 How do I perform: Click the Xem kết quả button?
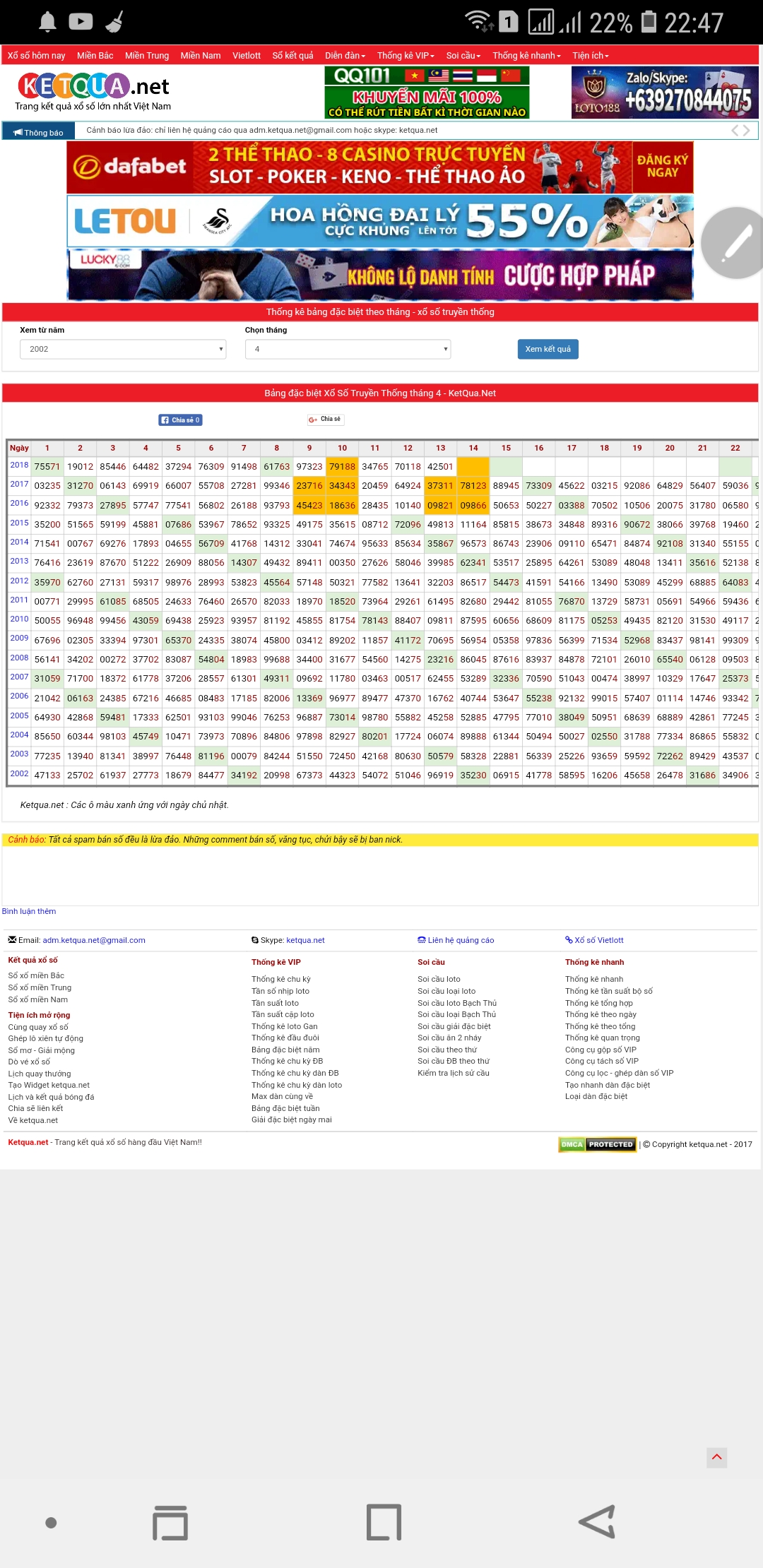(548, 349)
